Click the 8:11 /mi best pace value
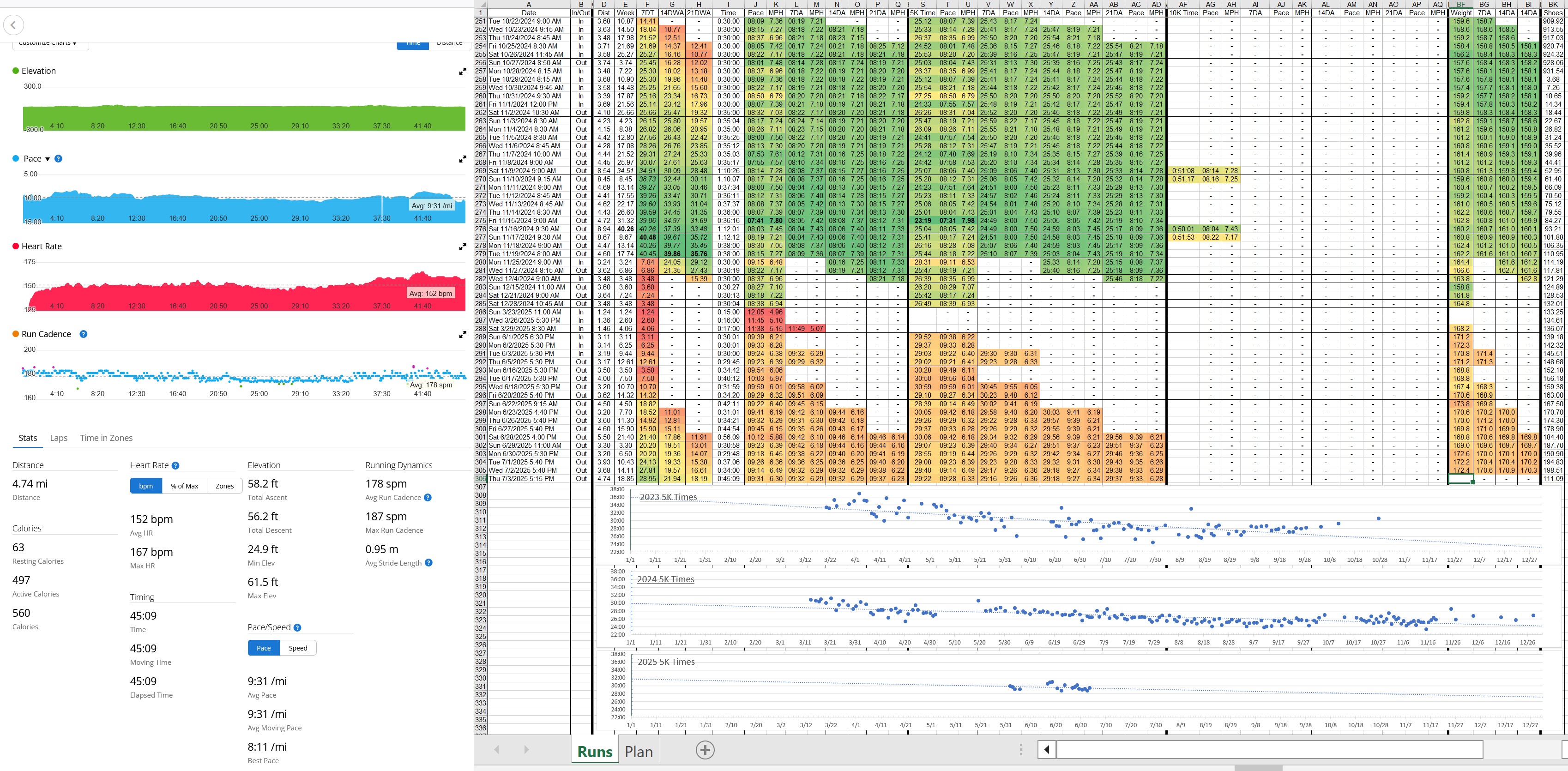The height and width of the screenshot is (771, 1568). pyautogui.click(x=267, y=747)
